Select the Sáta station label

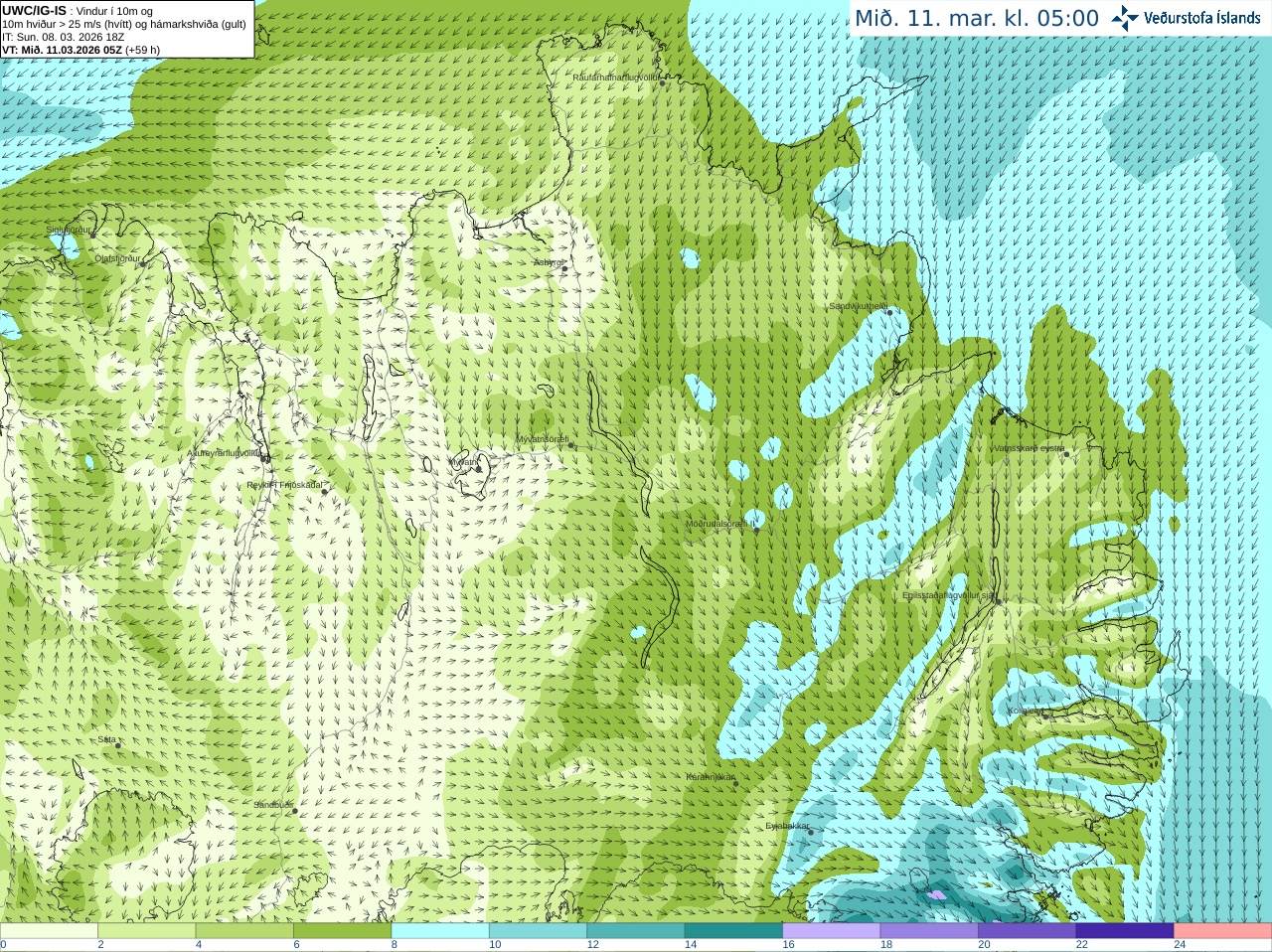pyautogui.click(x=107, y=739)
